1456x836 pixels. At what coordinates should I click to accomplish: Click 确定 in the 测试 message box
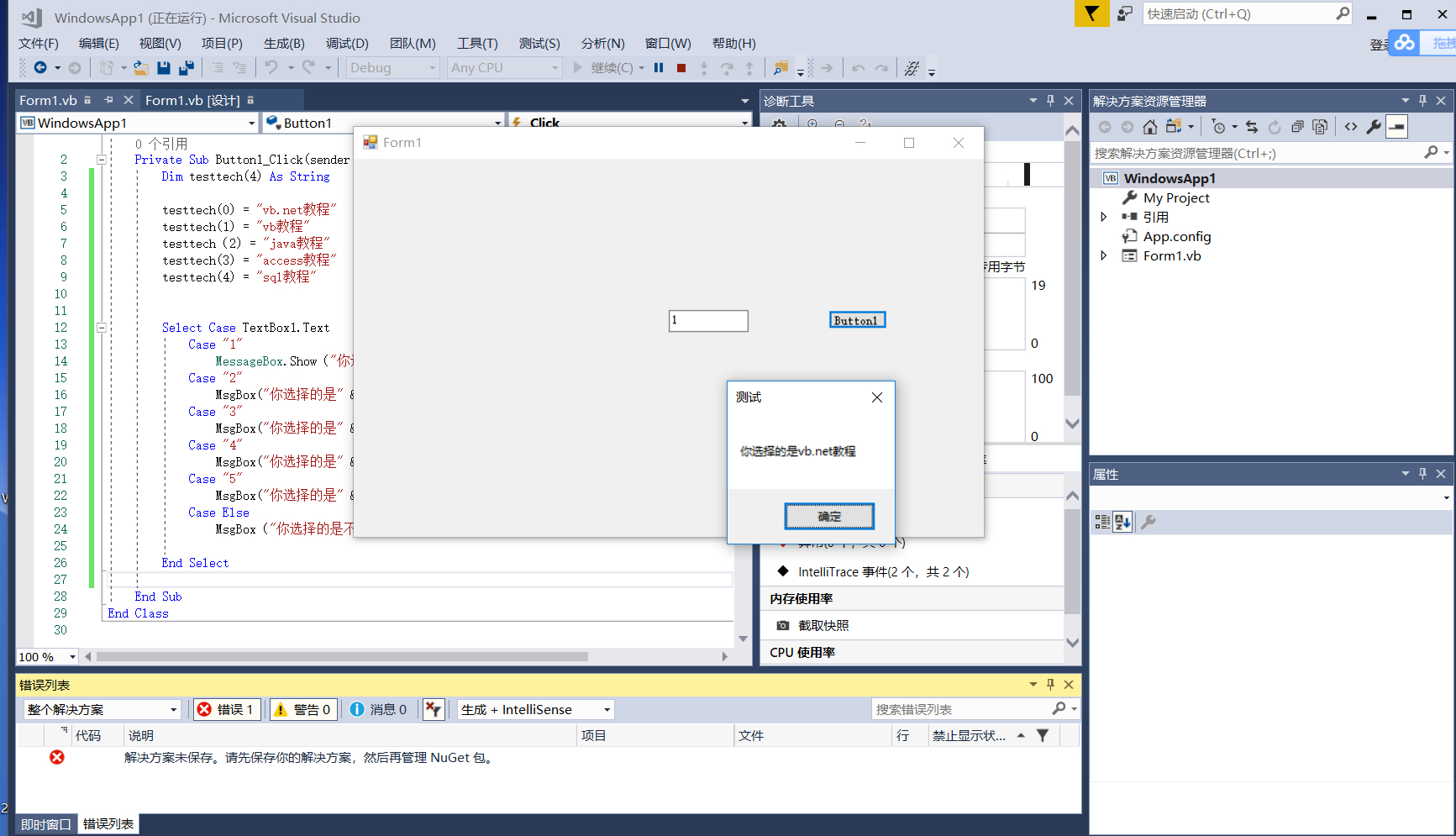(829, 517)
